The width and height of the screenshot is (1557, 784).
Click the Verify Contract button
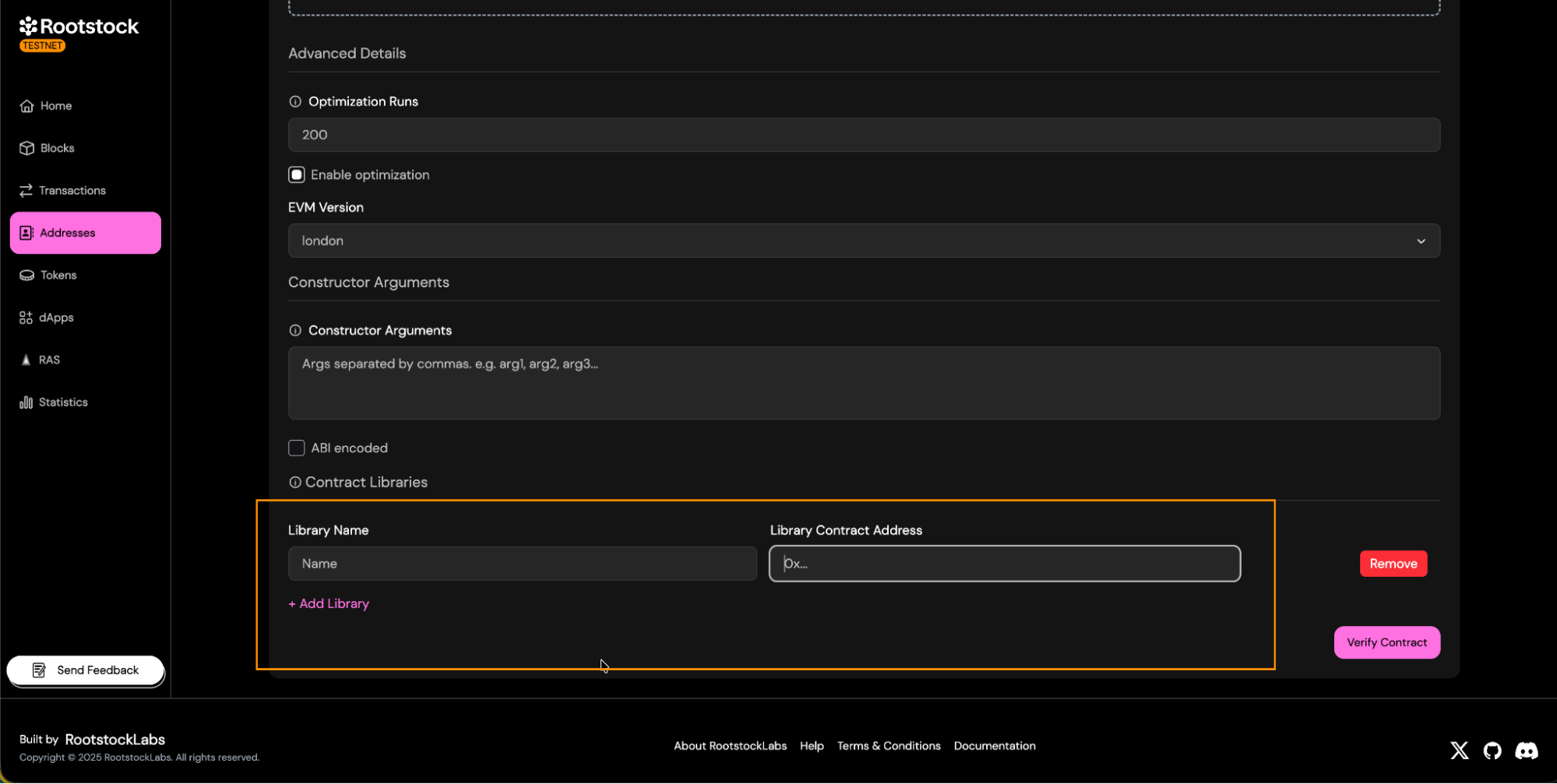point(1386,643)
